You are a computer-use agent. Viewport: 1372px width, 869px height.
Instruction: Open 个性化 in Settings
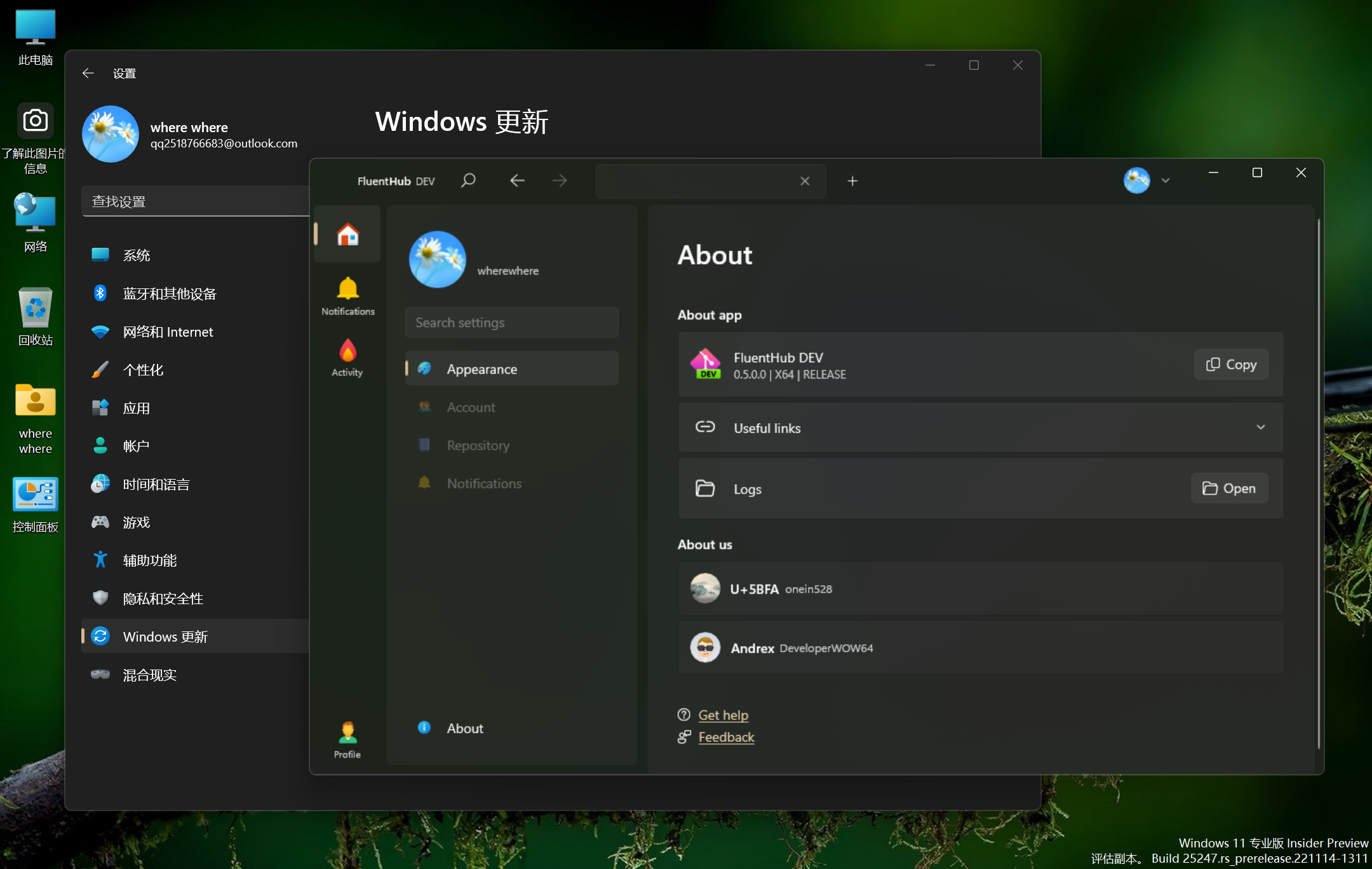tap(196, 370)
